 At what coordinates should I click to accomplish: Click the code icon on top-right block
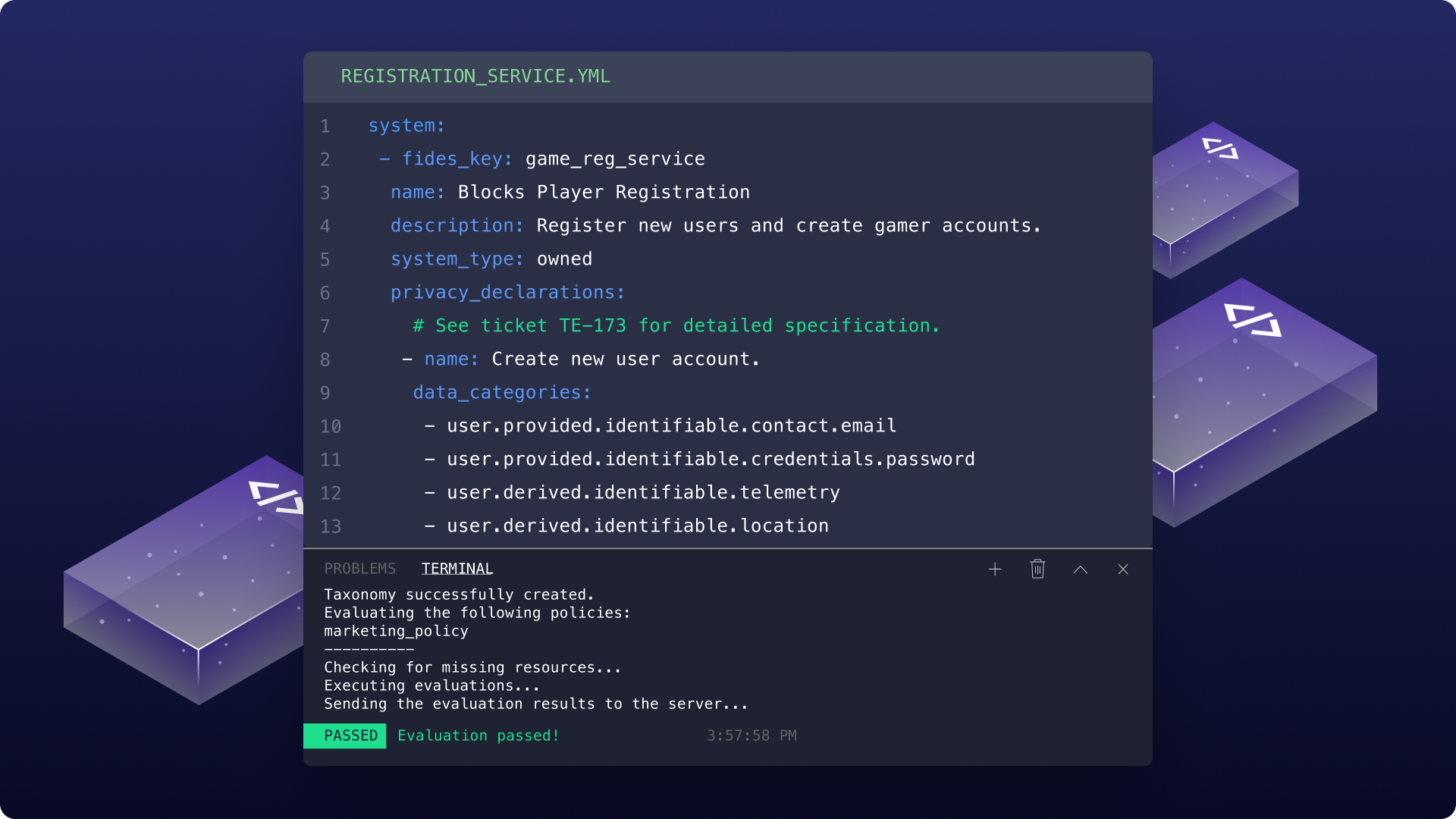pyautogui.click(x=1220, y=148)
